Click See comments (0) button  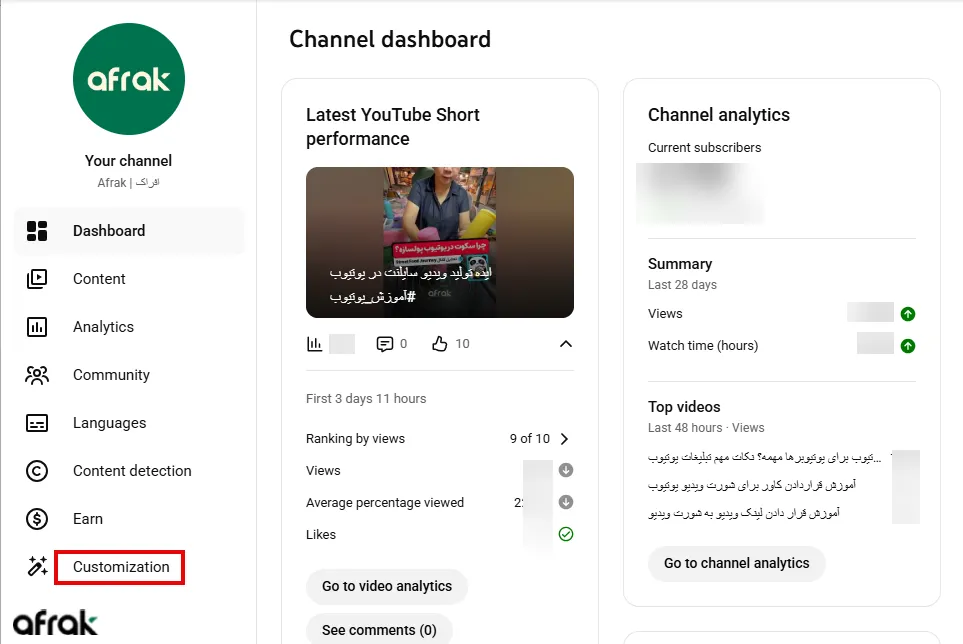[379, 630]
